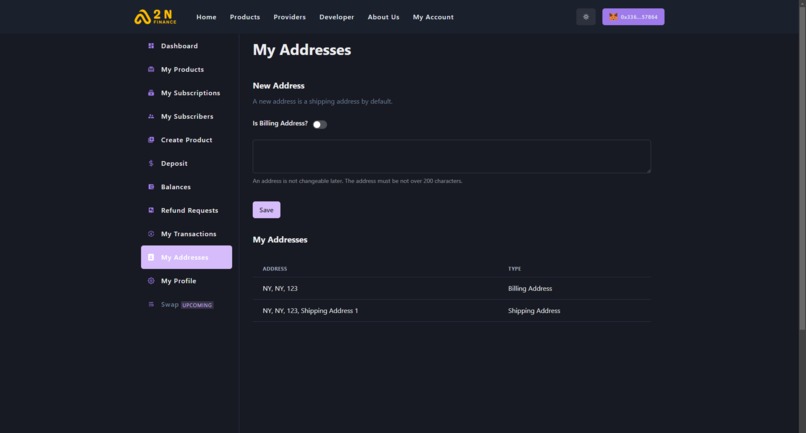Click the TYPE column header
The image size is (806, 433).
tap(515, 269)
